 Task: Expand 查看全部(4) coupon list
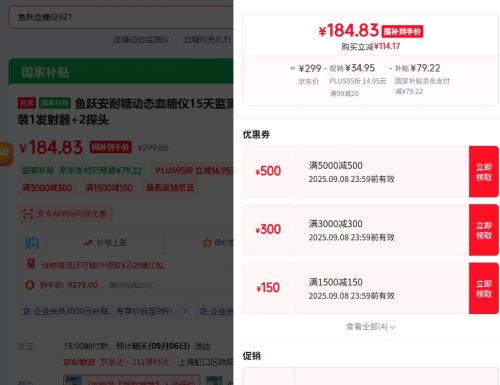click(x=371, y=327)
